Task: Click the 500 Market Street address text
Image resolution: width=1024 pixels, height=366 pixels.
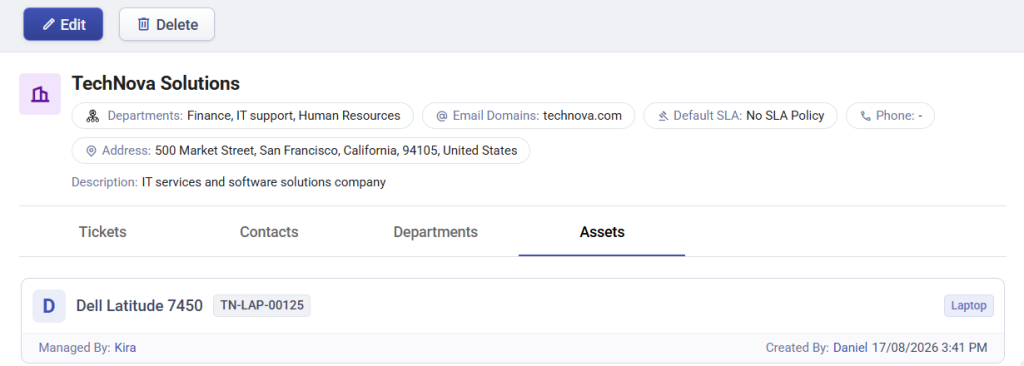Action: pos(336,150)
